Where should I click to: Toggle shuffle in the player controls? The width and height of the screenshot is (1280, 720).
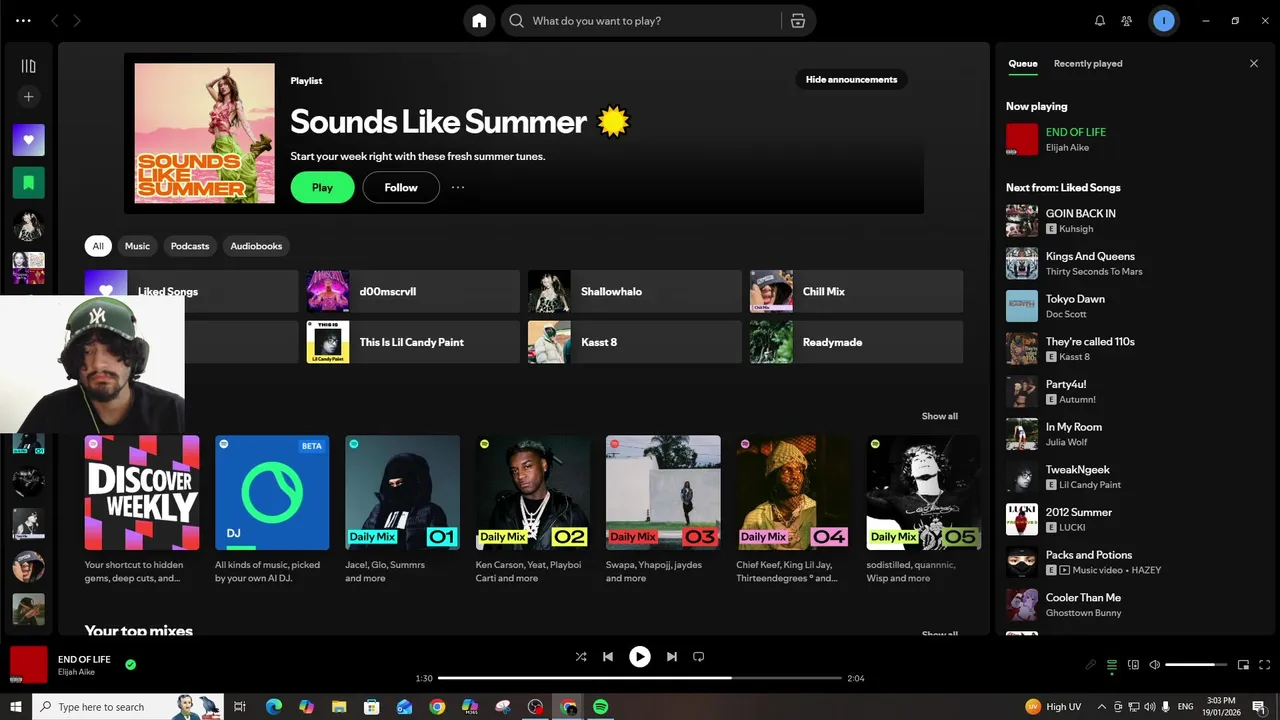(x=581, y=657)
